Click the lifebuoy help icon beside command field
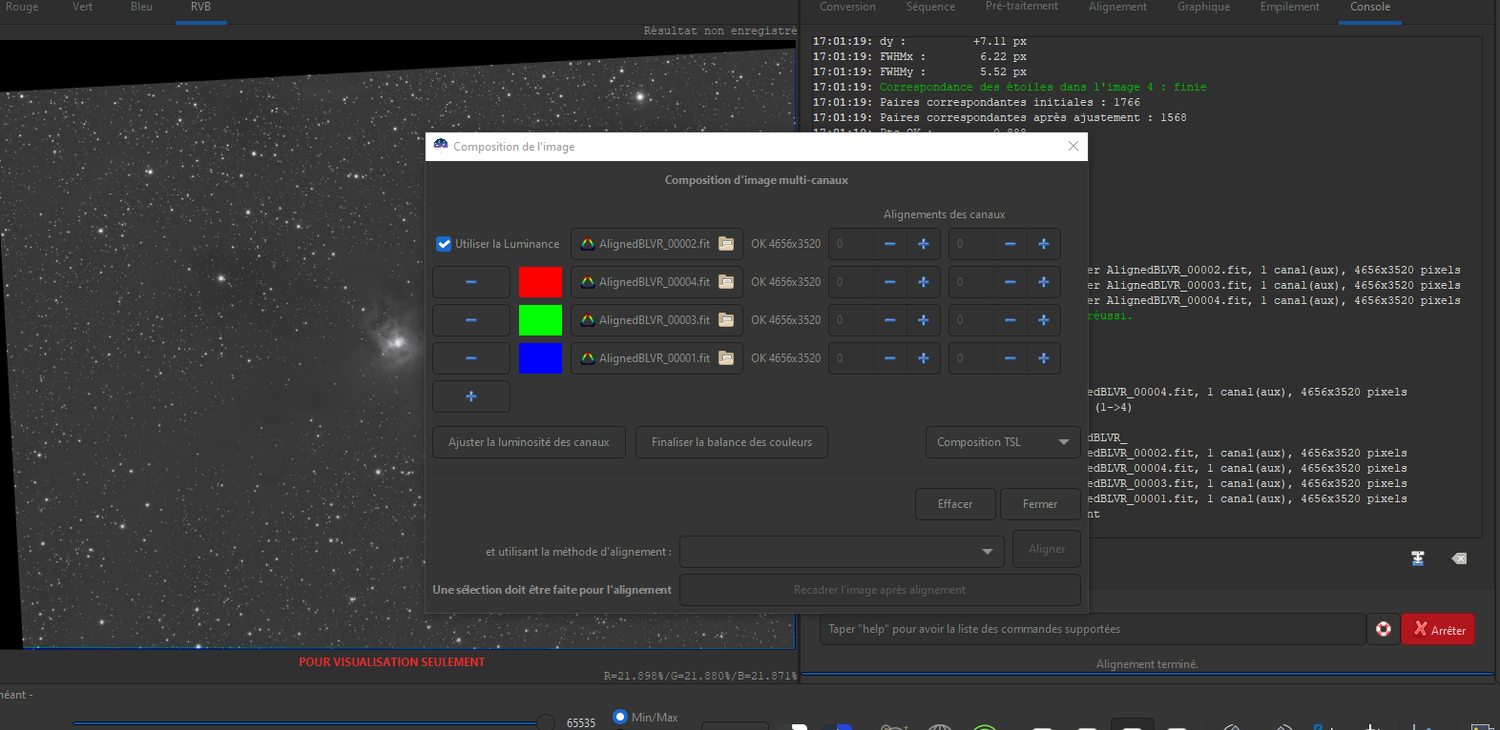 1383,629
